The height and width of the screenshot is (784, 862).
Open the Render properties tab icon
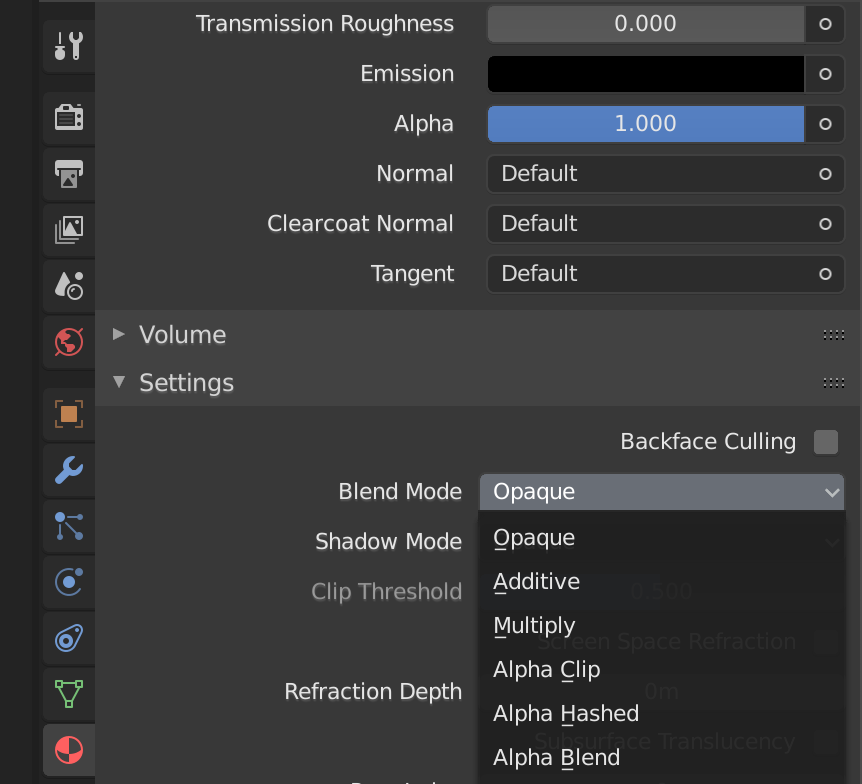(x=68, y=118)
